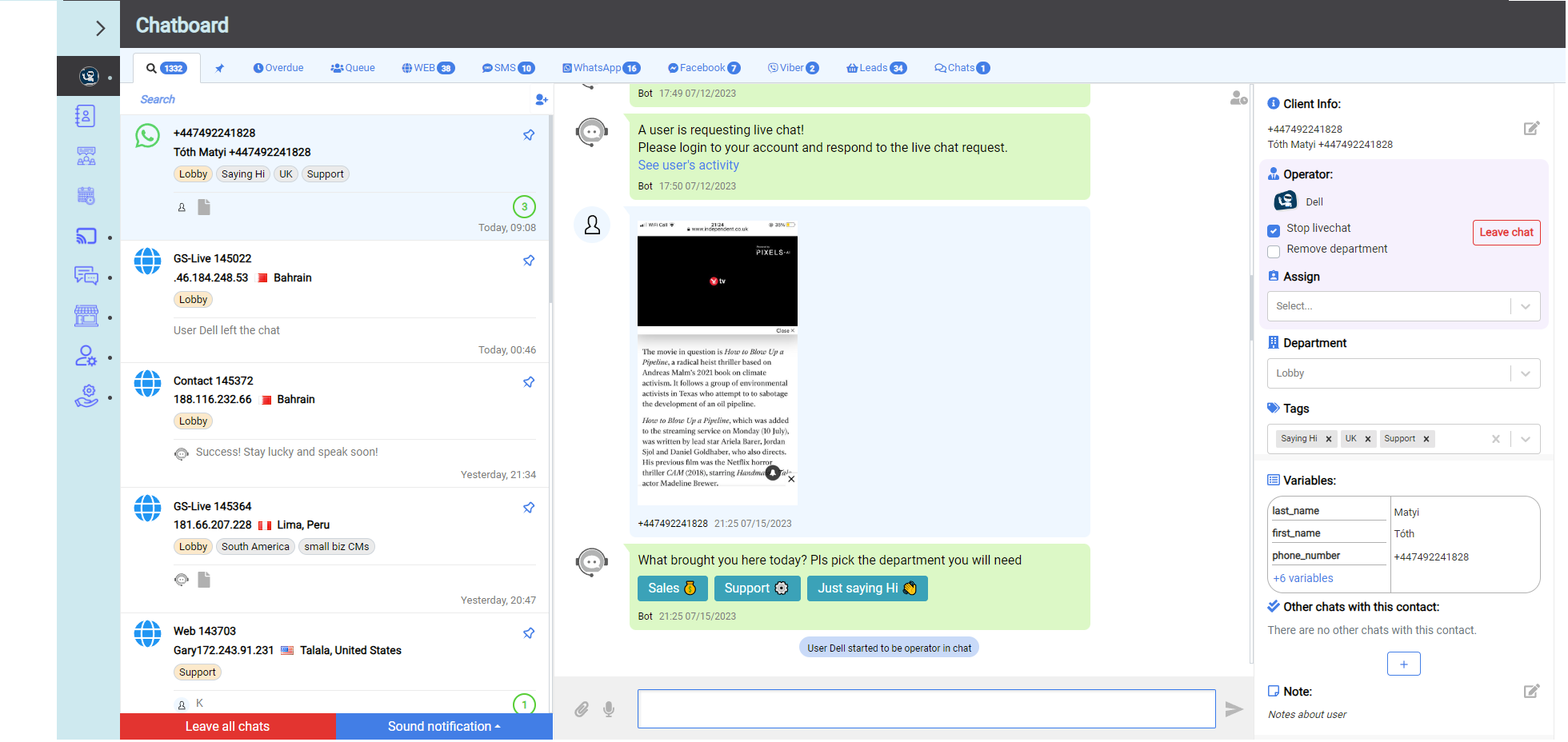Toggle the Remove department checkbox
The width and height of the screenshot is (1568, 742).
pos(1274,252)
